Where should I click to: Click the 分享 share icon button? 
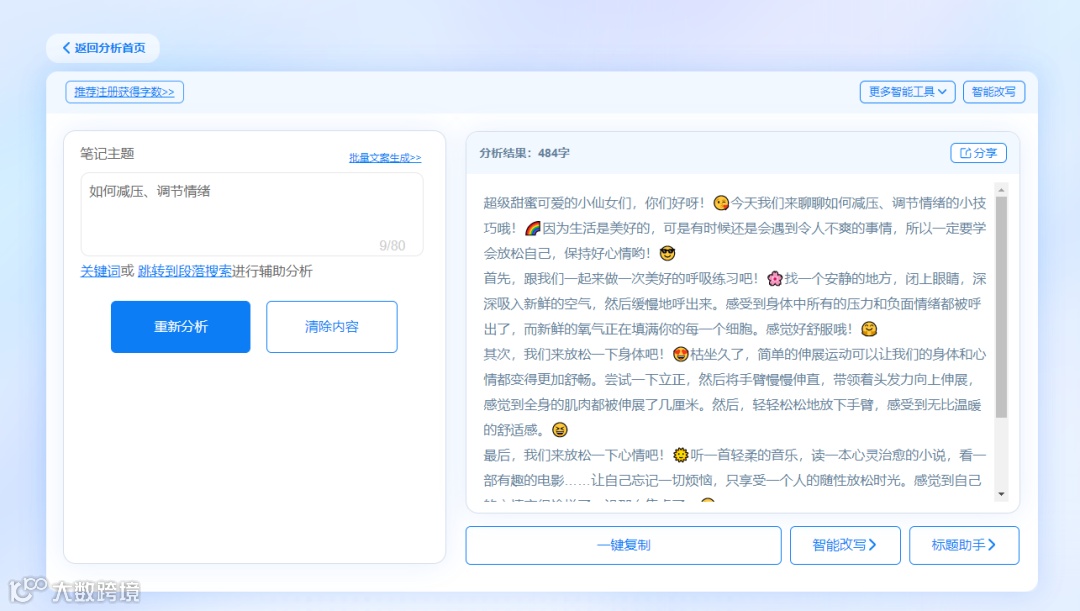[x=977, y=153]
